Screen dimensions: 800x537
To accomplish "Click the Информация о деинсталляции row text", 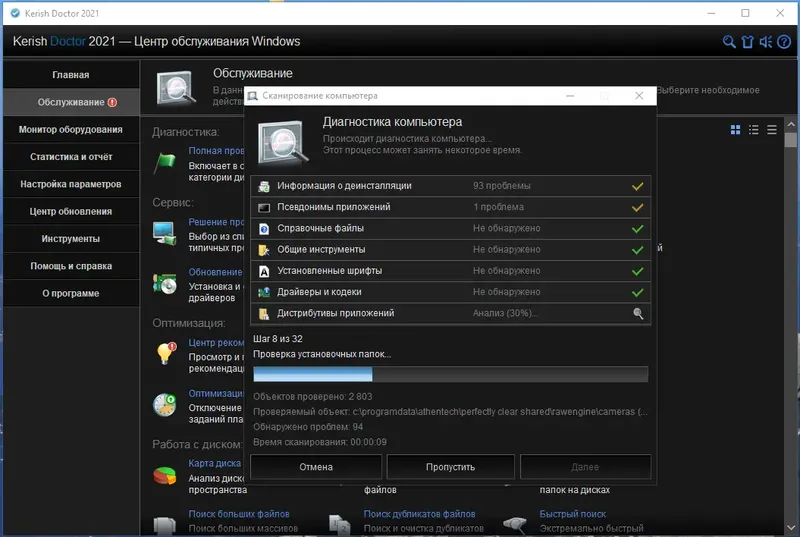I will click(x=344, y=186).
